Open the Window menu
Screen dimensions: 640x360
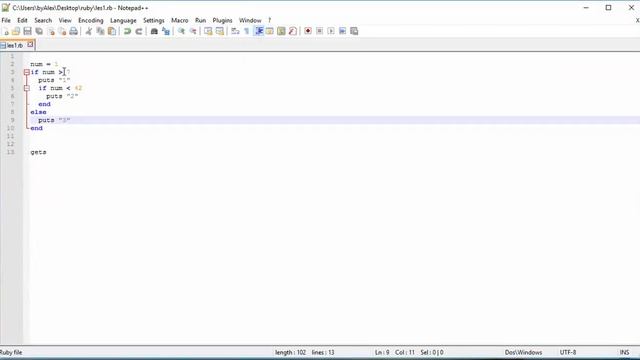click(250, 20)
